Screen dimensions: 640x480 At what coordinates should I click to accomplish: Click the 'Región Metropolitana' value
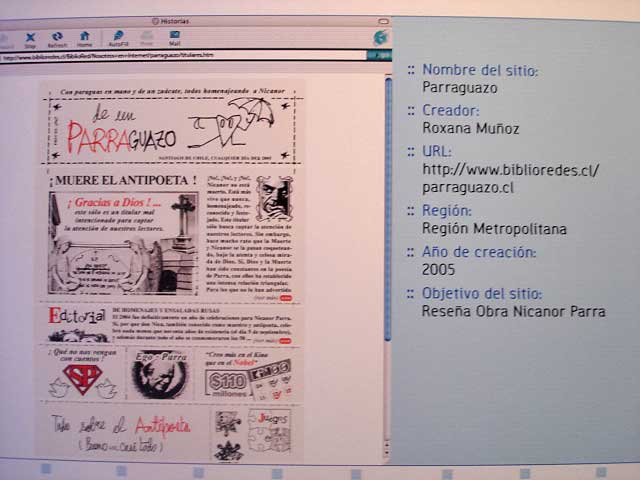[494, 229]
